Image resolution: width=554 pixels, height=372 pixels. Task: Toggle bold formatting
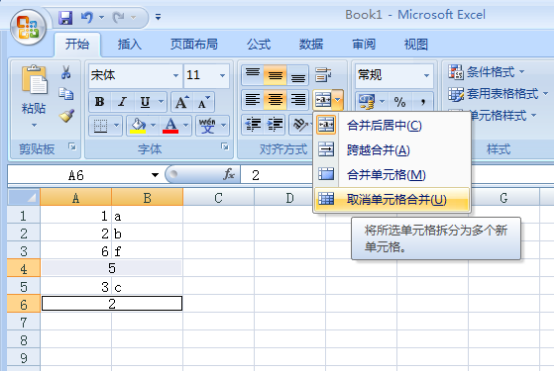(100, 102)
